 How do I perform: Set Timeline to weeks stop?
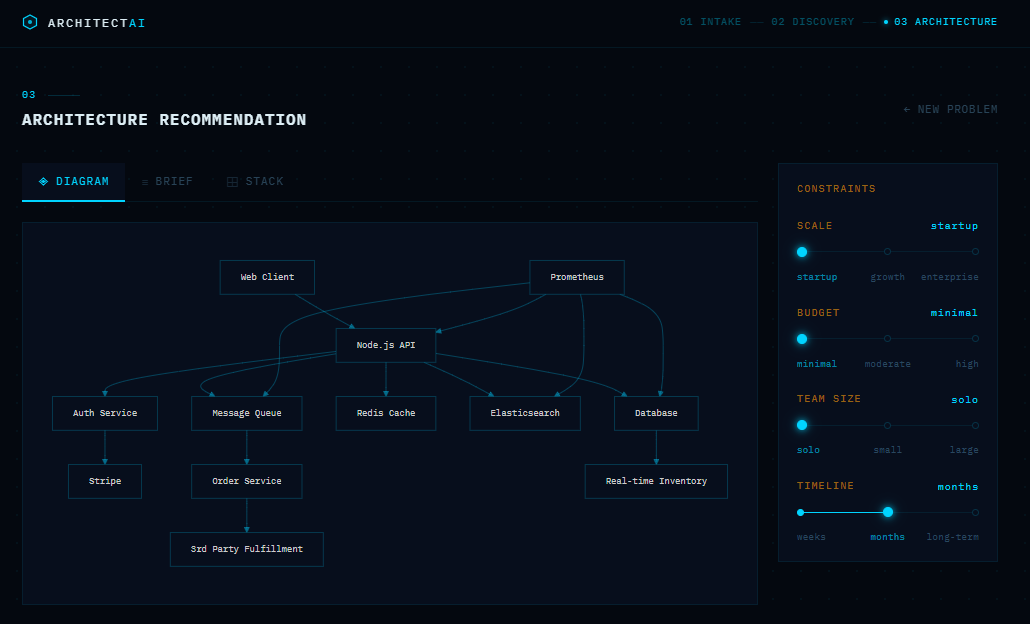point(801,512)
